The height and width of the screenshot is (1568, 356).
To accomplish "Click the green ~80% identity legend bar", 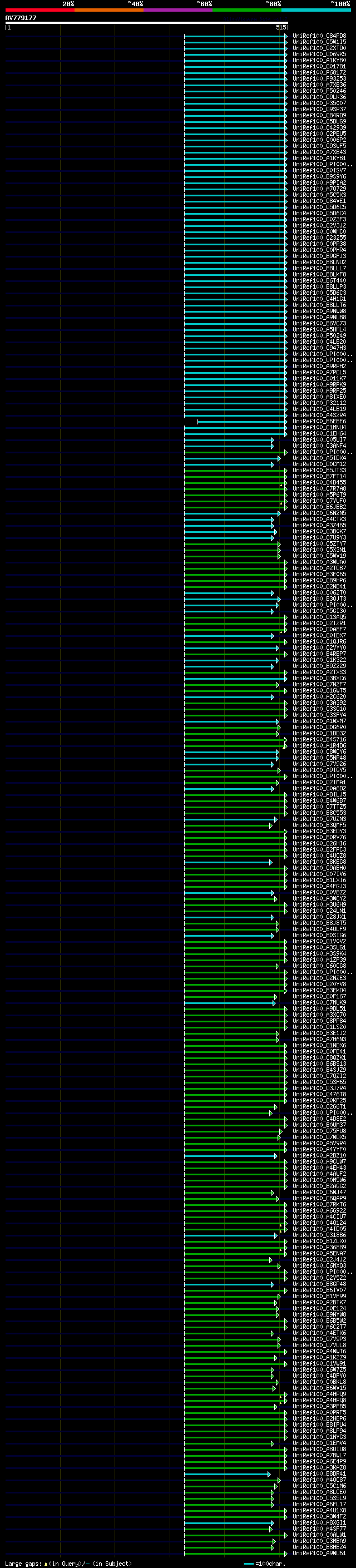I will pyautogui.click(x=247, y=10).
